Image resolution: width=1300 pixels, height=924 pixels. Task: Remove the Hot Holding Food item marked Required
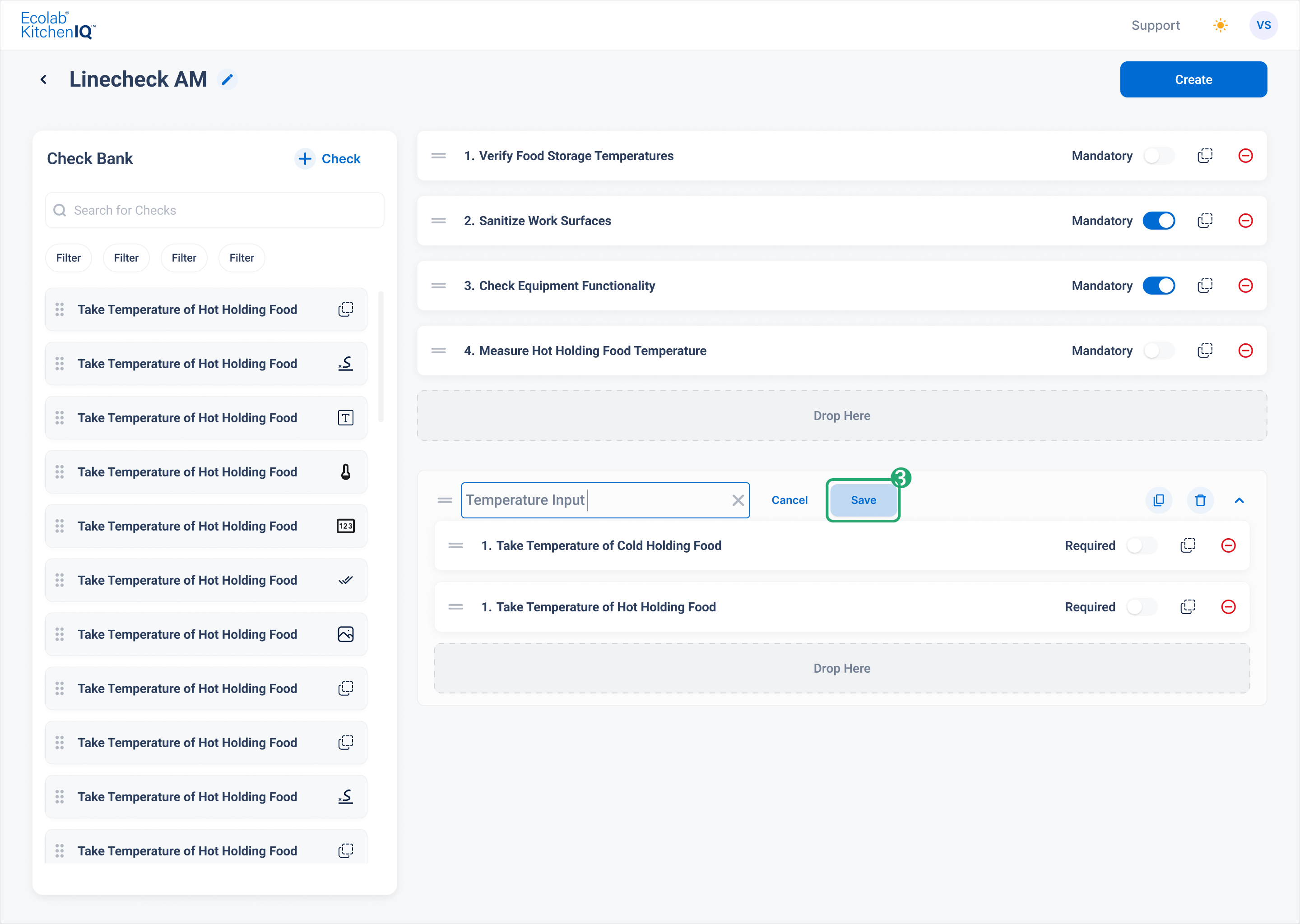pos(1228,607)
